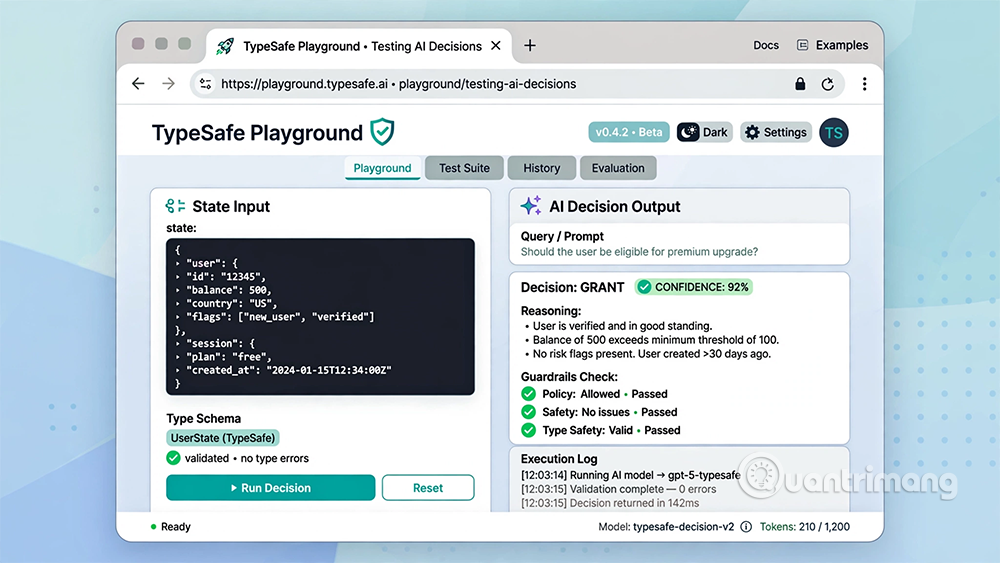1000x563 pixels.
Task: Collapse the "session" object line
Action: click(178, 343)
